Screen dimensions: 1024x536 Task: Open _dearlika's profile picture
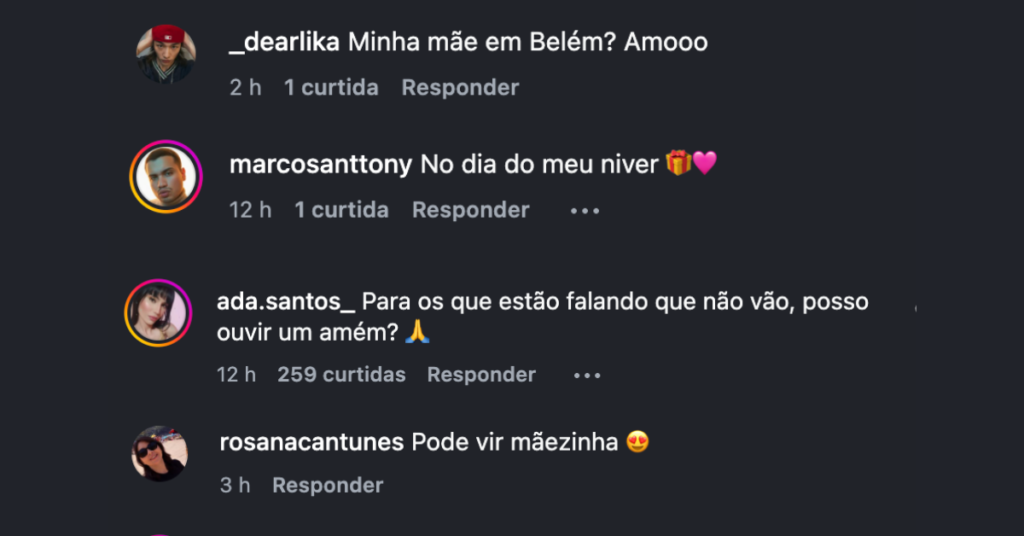pos(166,54)
